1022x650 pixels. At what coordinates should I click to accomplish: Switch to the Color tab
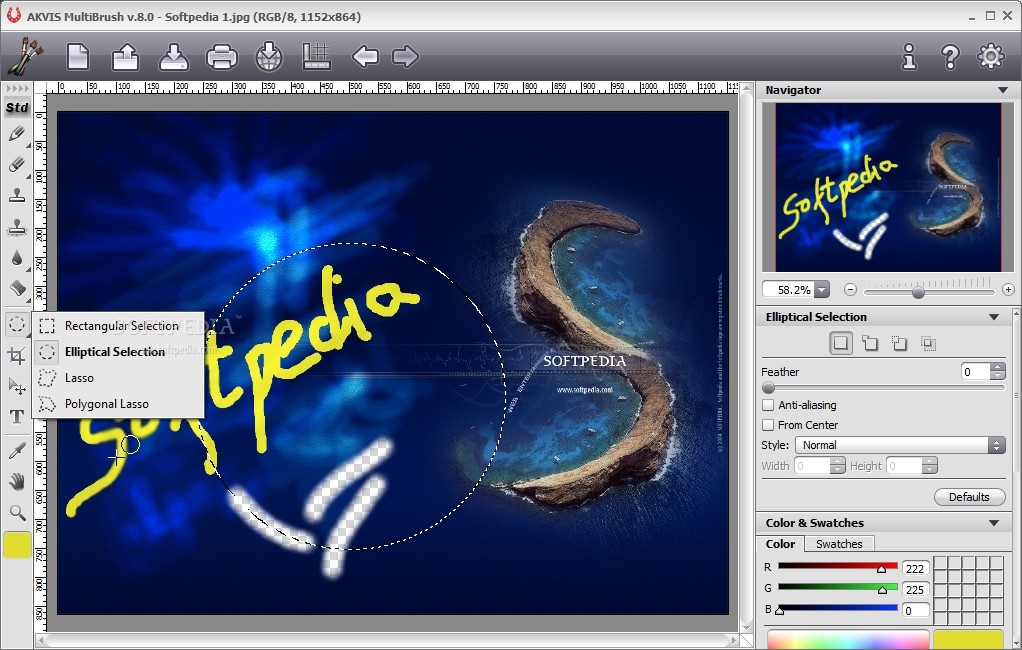[780, 544]
